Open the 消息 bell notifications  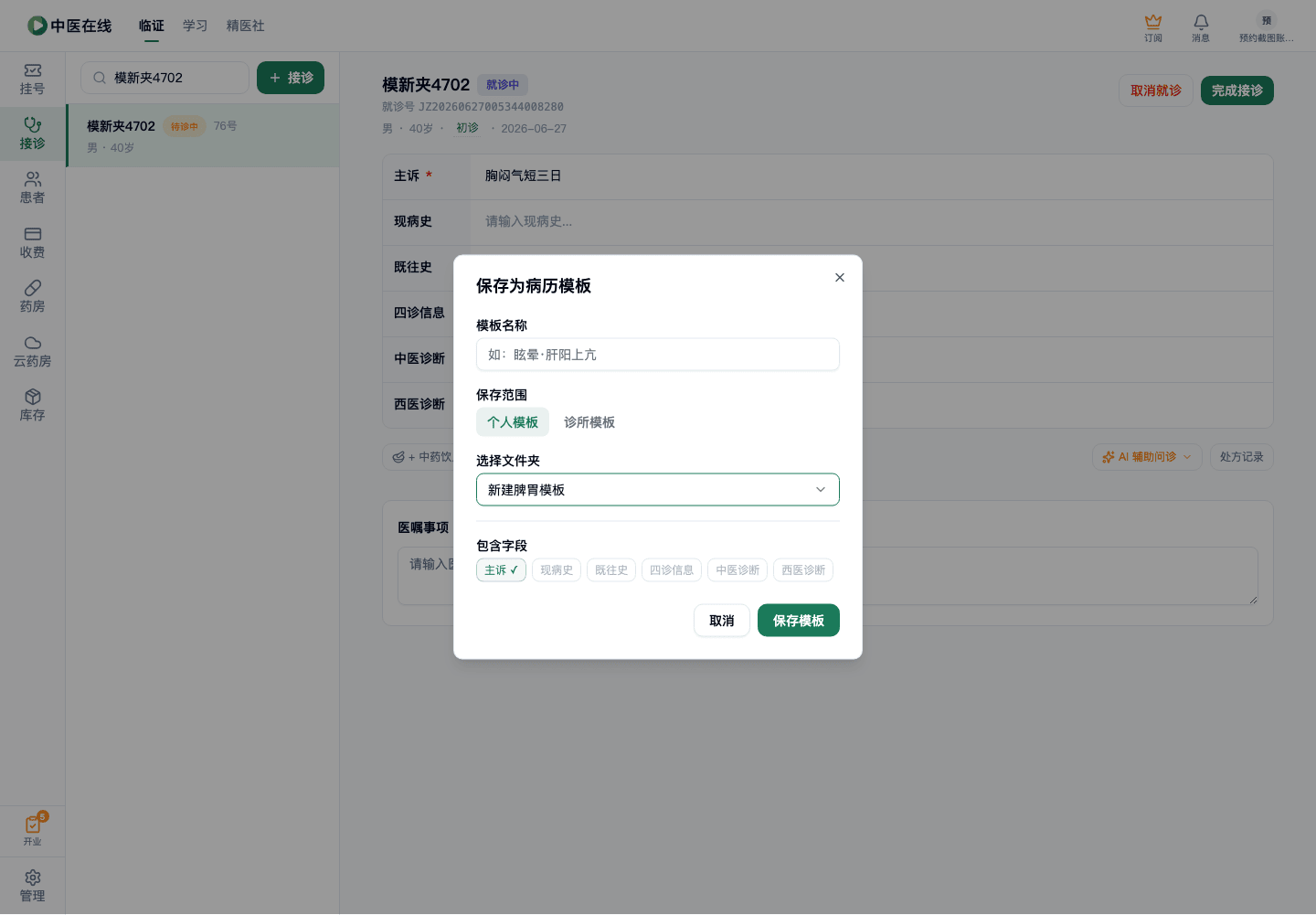point(1201,21)
